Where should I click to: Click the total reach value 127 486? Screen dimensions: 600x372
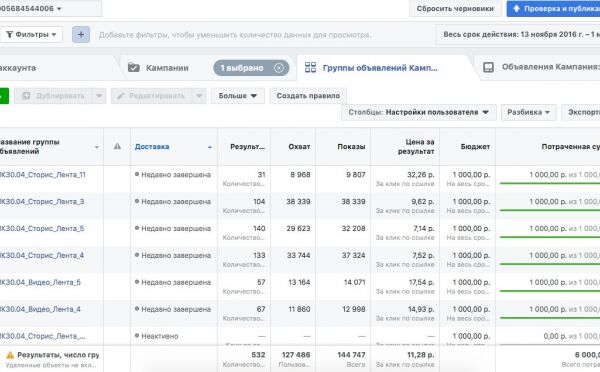[x=296, y=355]
